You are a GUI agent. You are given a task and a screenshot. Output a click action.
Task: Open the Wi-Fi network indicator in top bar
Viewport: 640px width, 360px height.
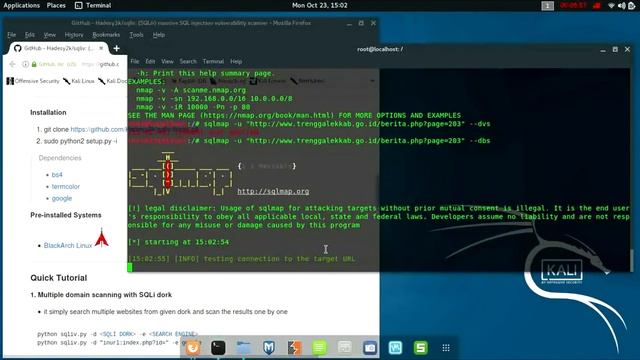point(611,5)
